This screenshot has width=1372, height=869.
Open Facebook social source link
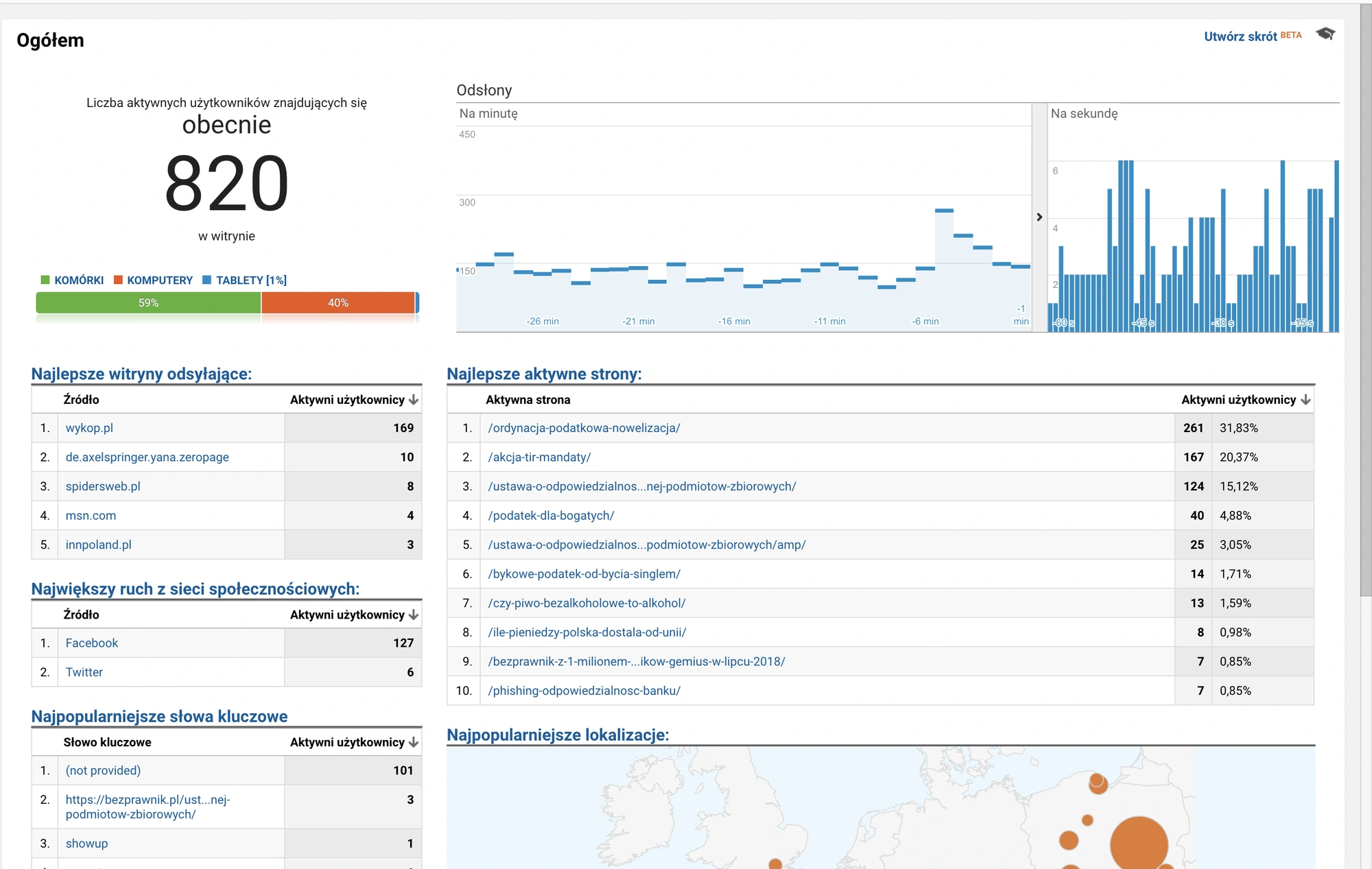(92, 643)
